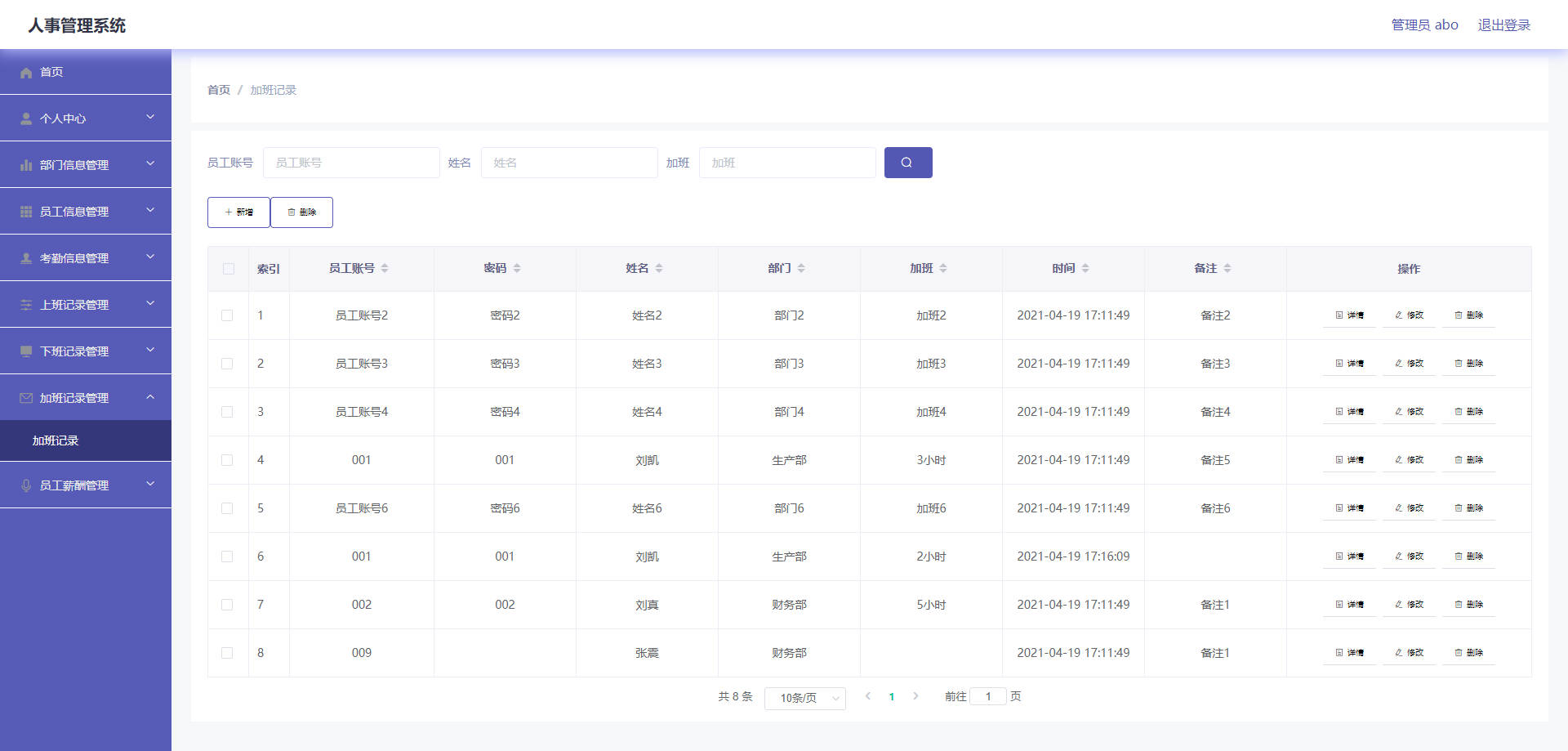This screenshot has height=751, width=1568.
Task: Expand 个人中心 menu chevron
Action: pyautogui.click(x=150, y=117)
